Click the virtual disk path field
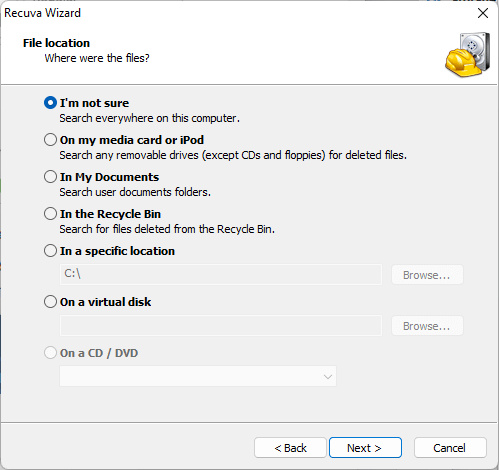This screenshot has width=499, height=470. tap(221, 325)
